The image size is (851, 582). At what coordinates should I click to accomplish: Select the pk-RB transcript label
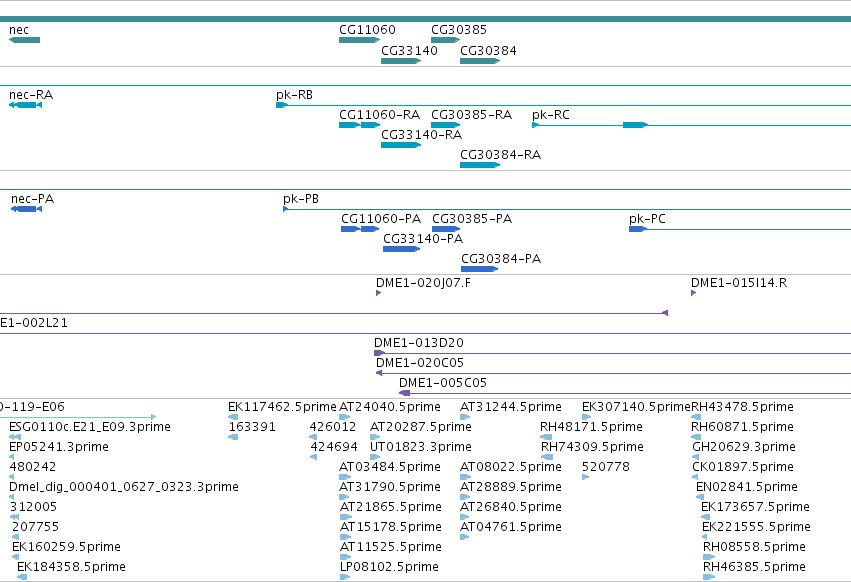point(295,95)
